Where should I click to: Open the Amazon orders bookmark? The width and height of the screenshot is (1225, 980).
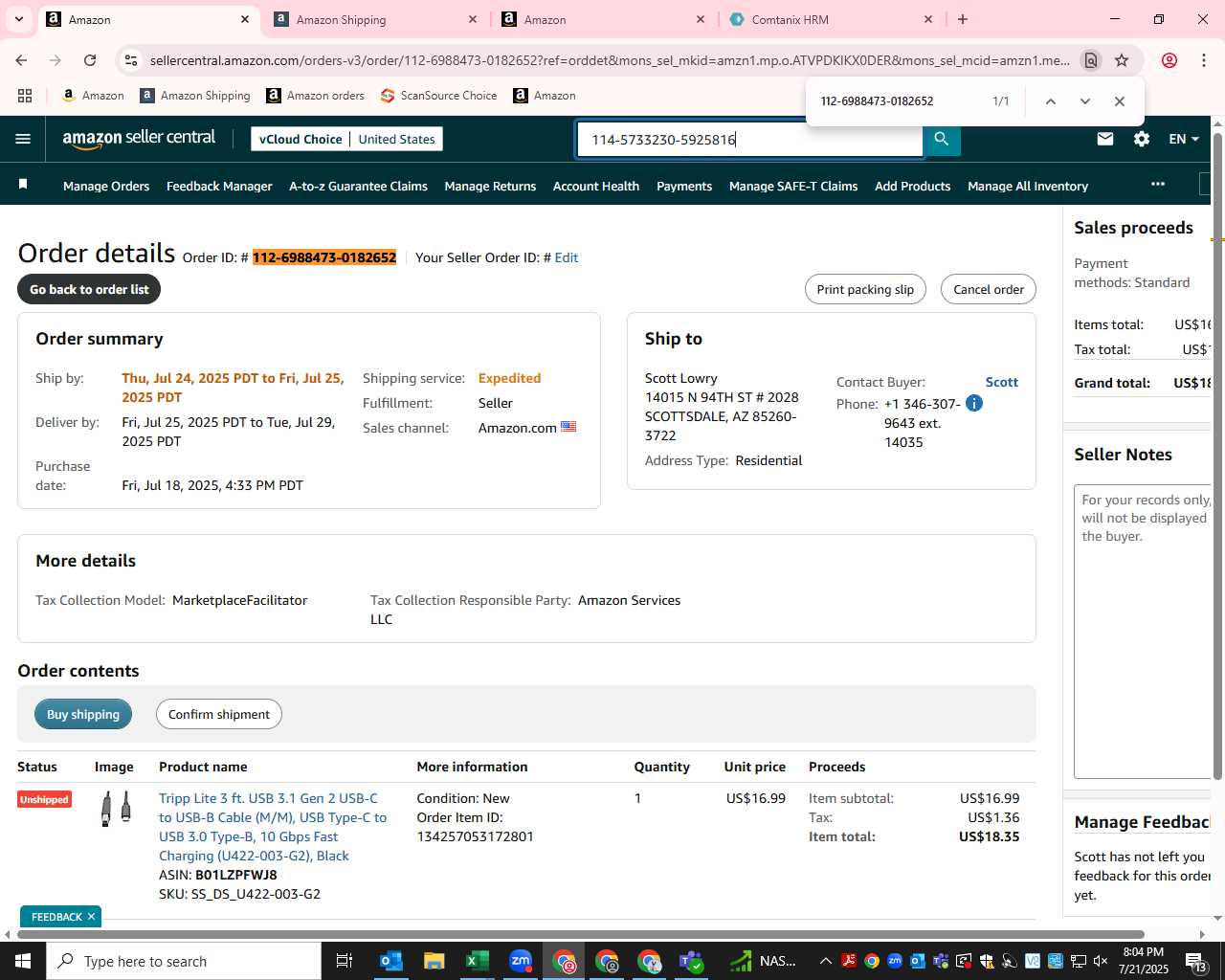pyautogui.click(x=315, y=96)
